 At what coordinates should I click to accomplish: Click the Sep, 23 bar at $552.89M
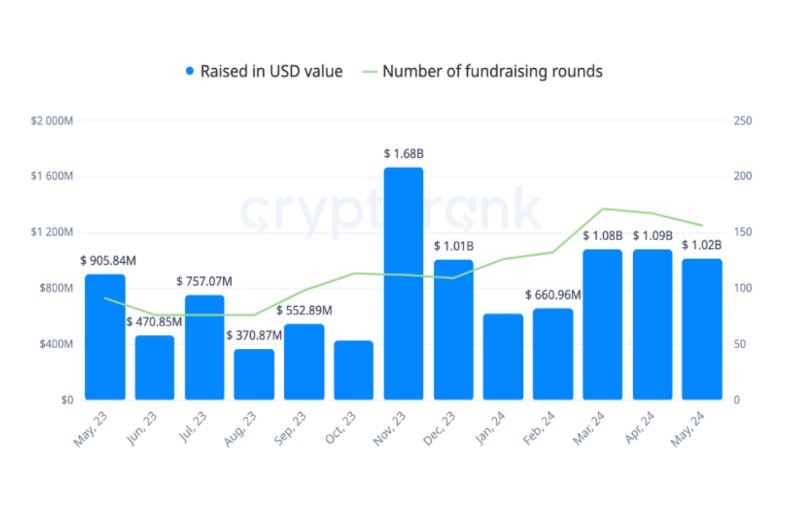pyautogui.click(x=304, y=362)
